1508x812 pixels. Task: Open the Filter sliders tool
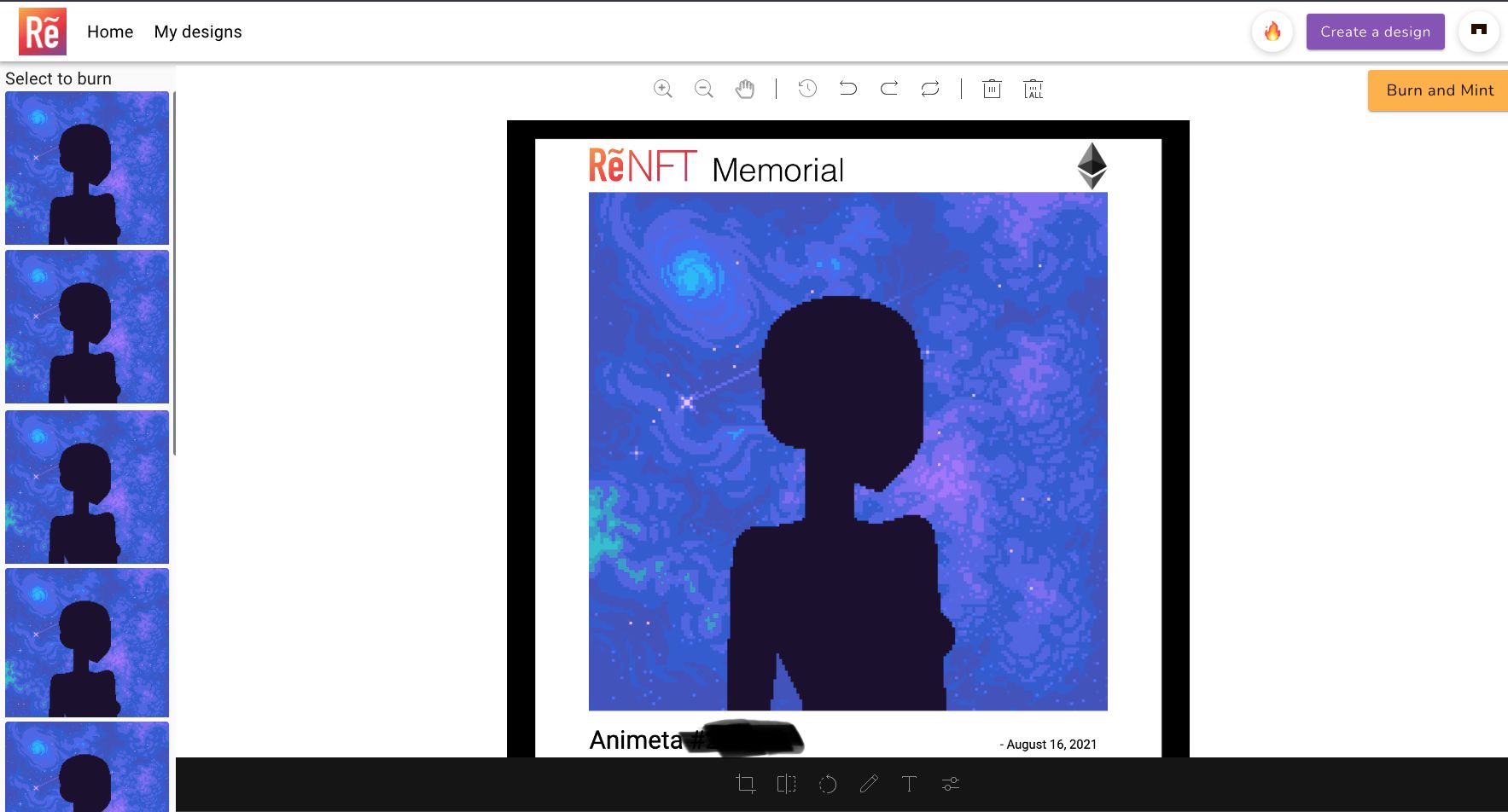(951, 784)
